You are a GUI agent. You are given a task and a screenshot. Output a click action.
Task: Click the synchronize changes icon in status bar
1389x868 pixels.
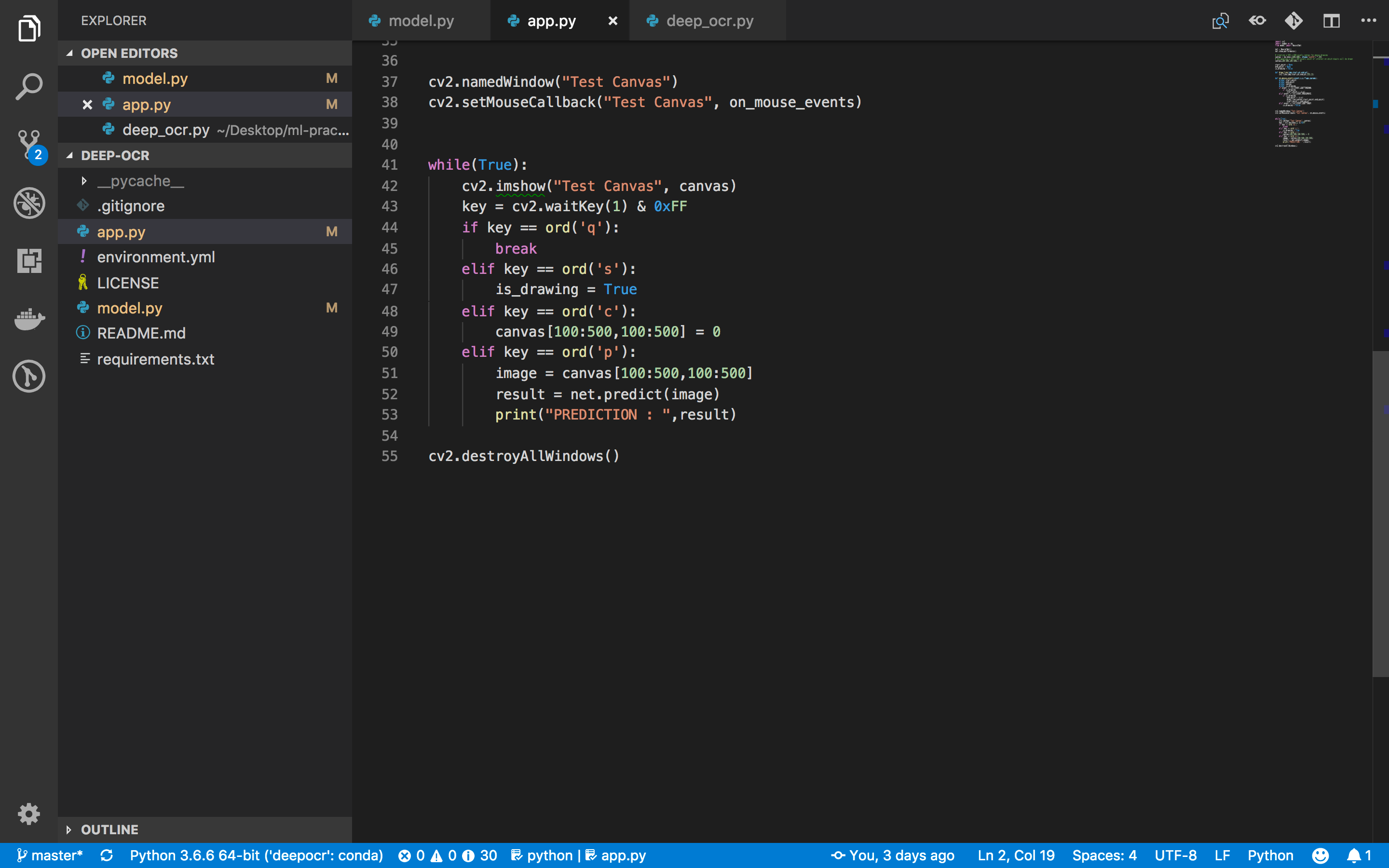[107, 855]
